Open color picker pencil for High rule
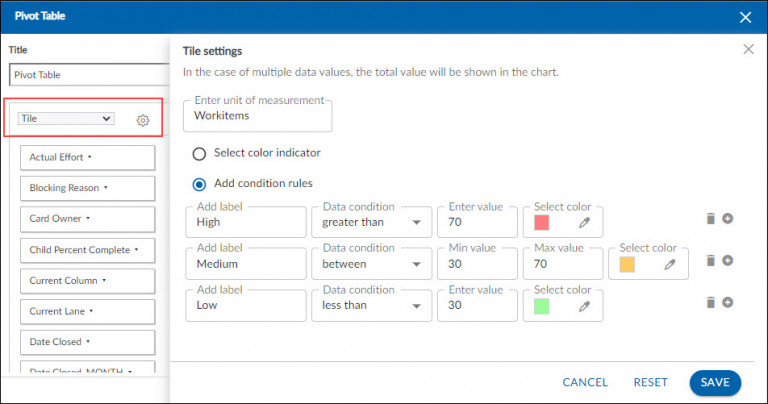This screenshot has height=404, width=768. (x=584, y=223)
